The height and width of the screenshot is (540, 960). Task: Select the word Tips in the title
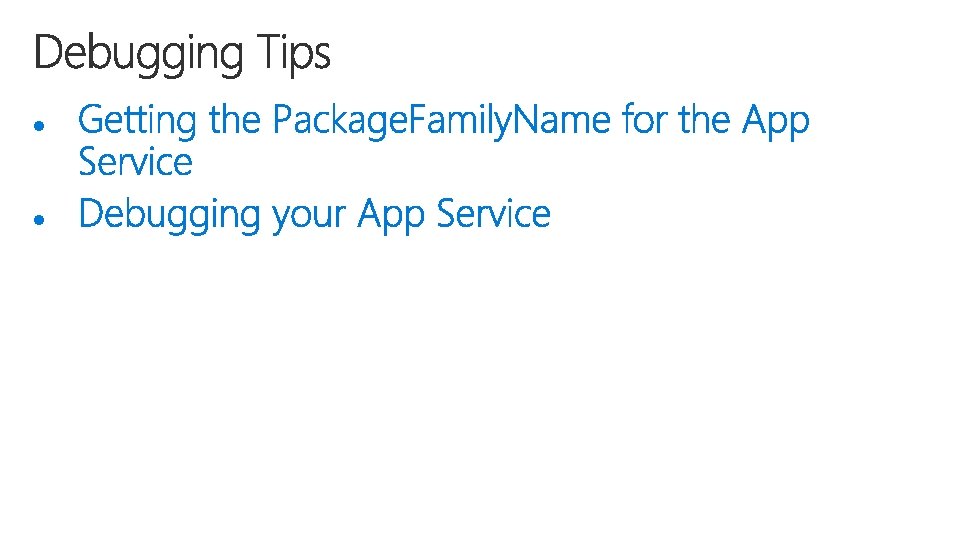(293, 55)
